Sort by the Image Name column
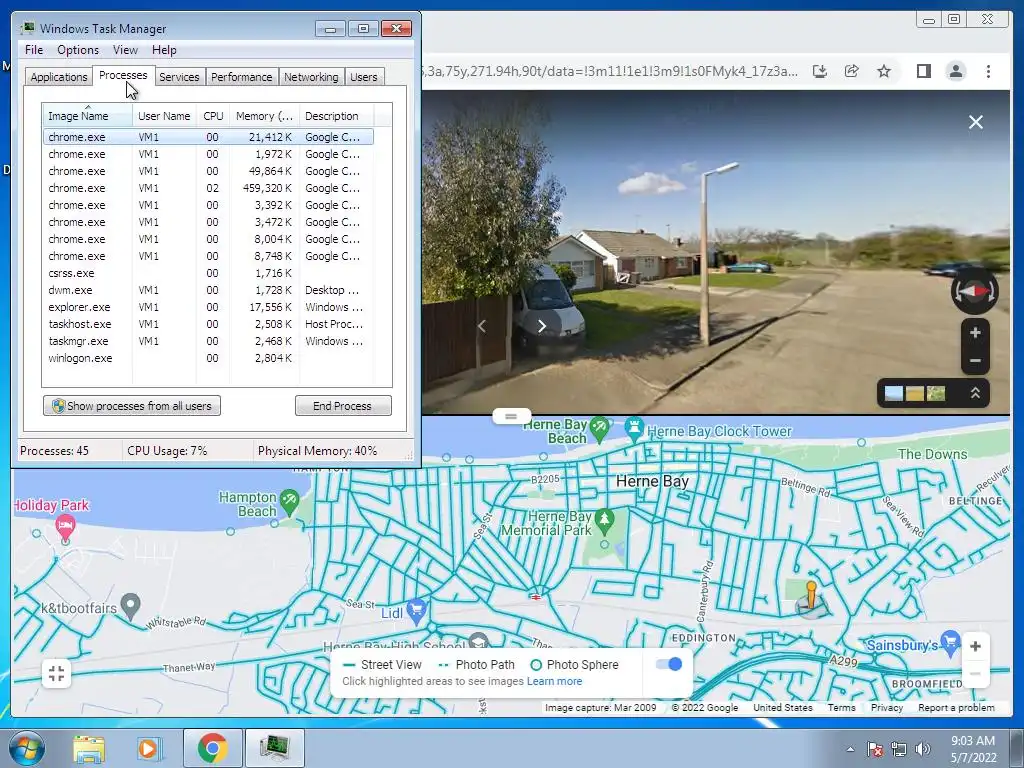The width and height of the screenshot is (1024, 768). [x=88, y=116]
